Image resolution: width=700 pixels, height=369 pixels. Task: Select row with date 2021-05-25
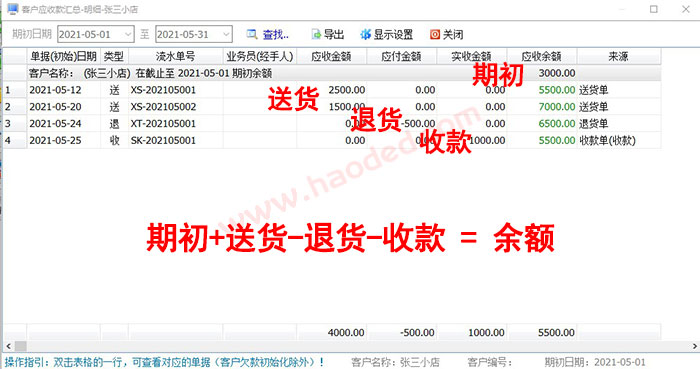[332, 141]
